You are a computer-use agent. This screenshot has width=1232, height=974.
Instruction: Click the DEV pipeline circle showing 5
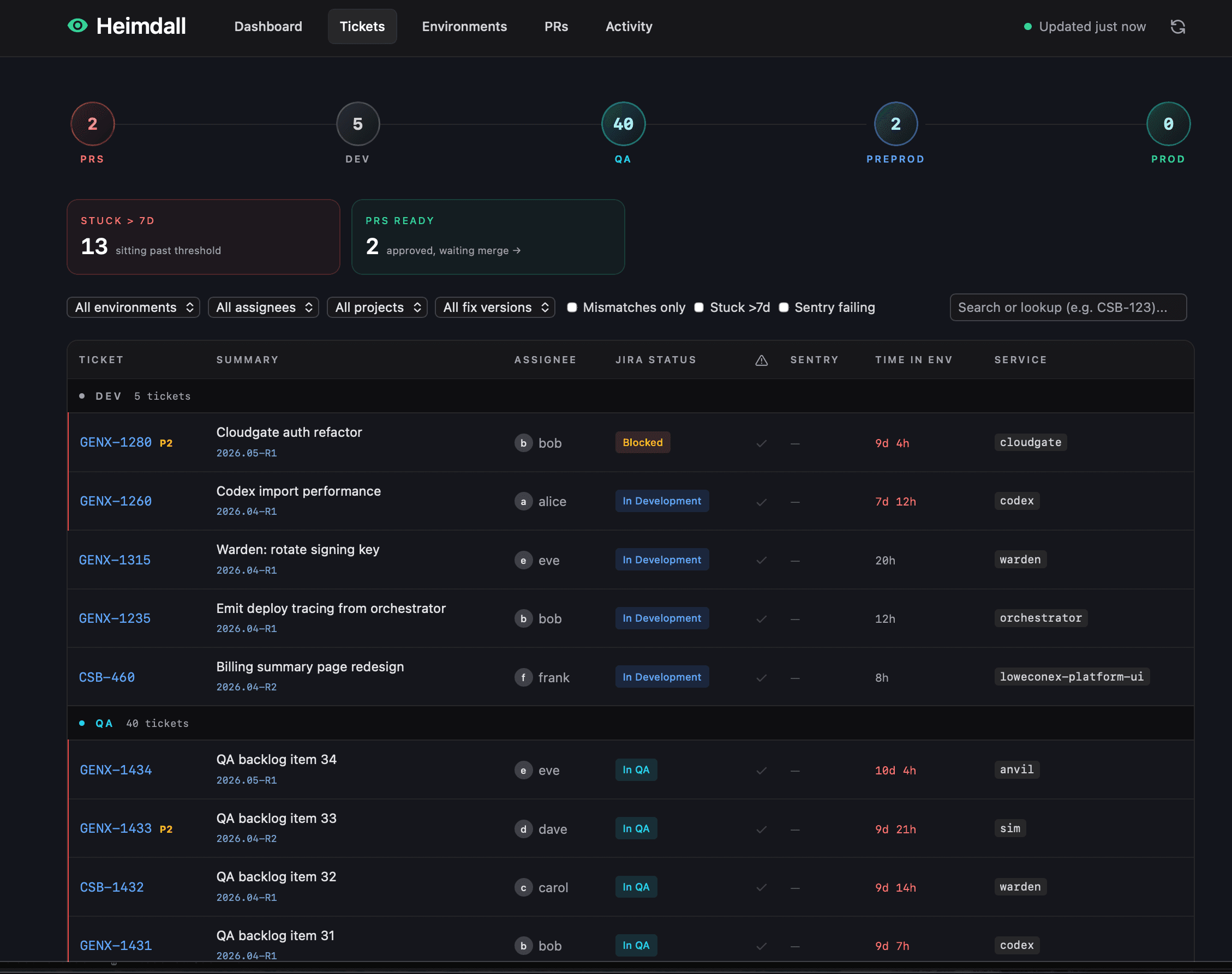point(357,124)
